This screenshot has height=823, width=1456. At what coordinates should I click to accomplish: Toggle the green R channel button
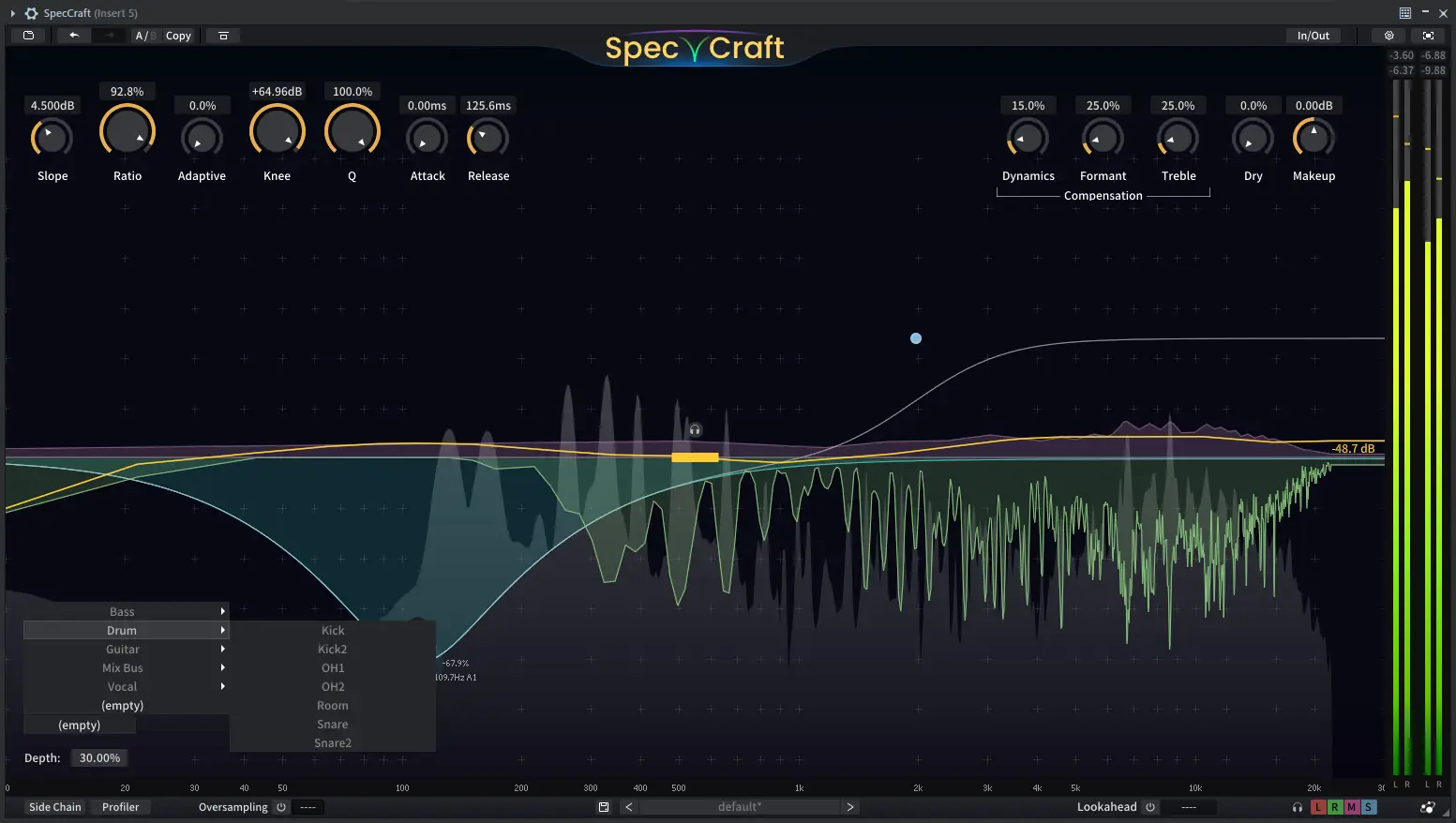coord(1335,807)
